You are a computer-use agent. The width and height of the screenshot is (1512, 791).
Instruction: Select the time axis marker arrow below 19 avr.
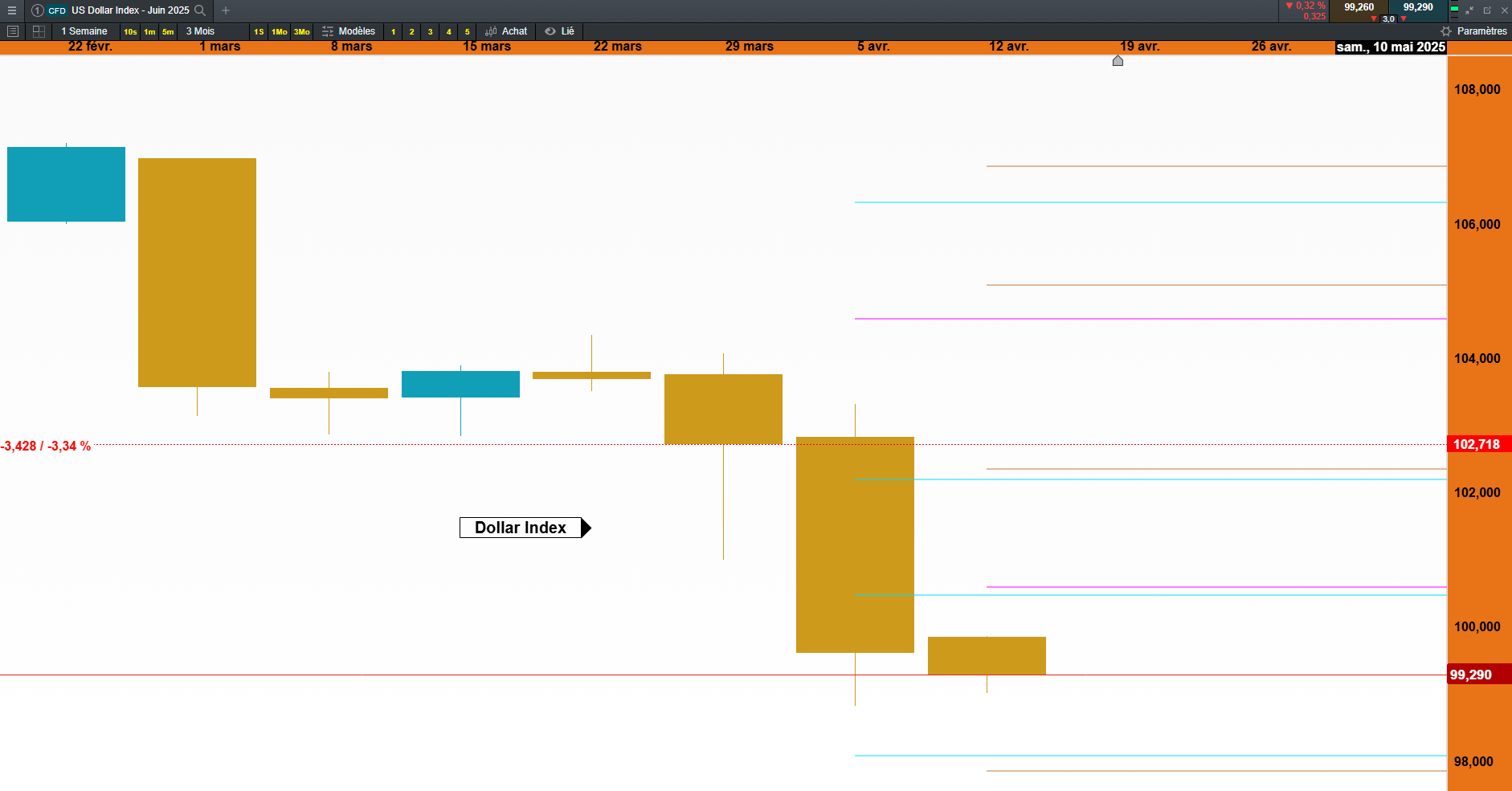coord(1118,60)
